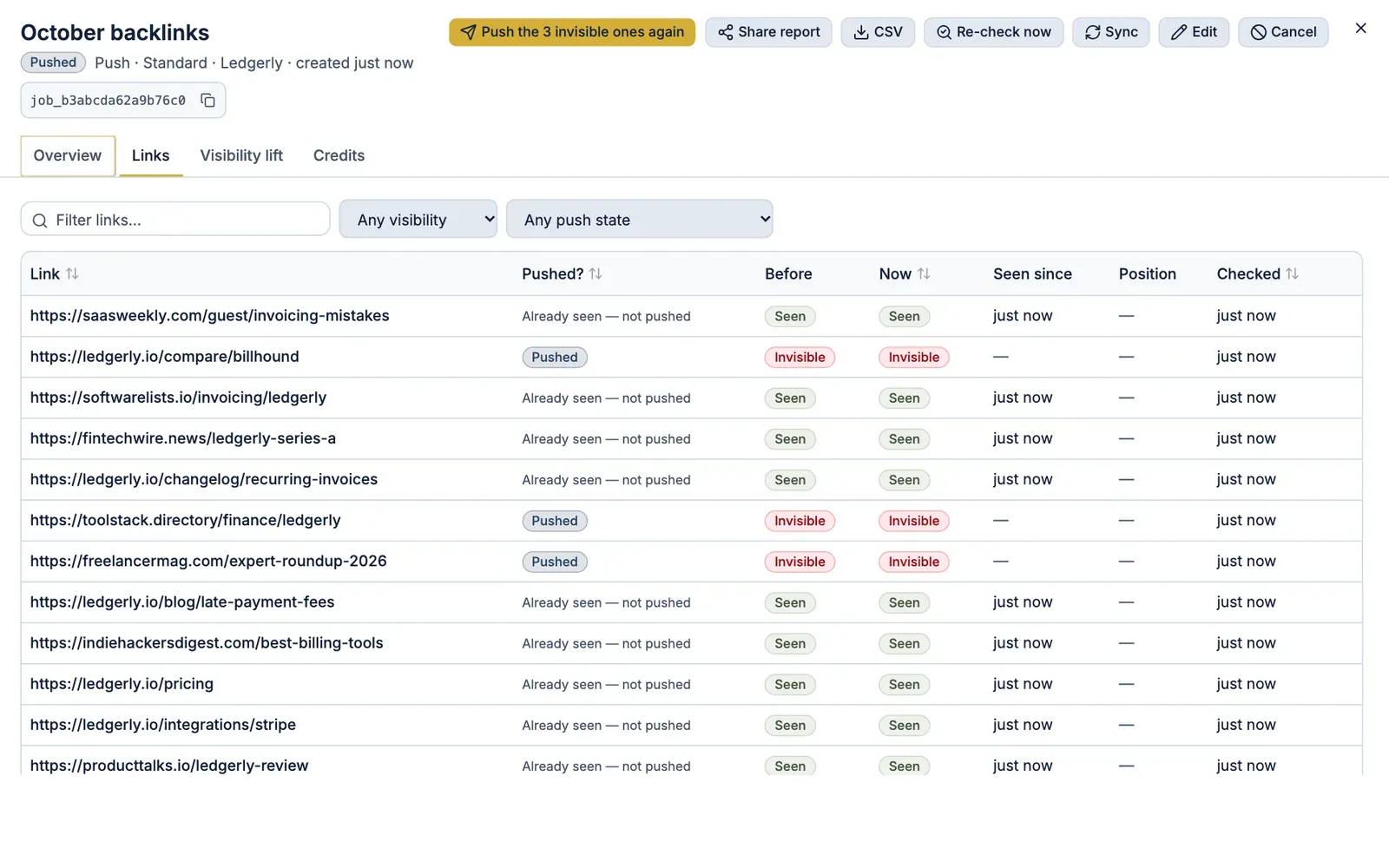Select the changelog/recurring-invoices link
Screen dimensions: 1389x868
(204, 479)
